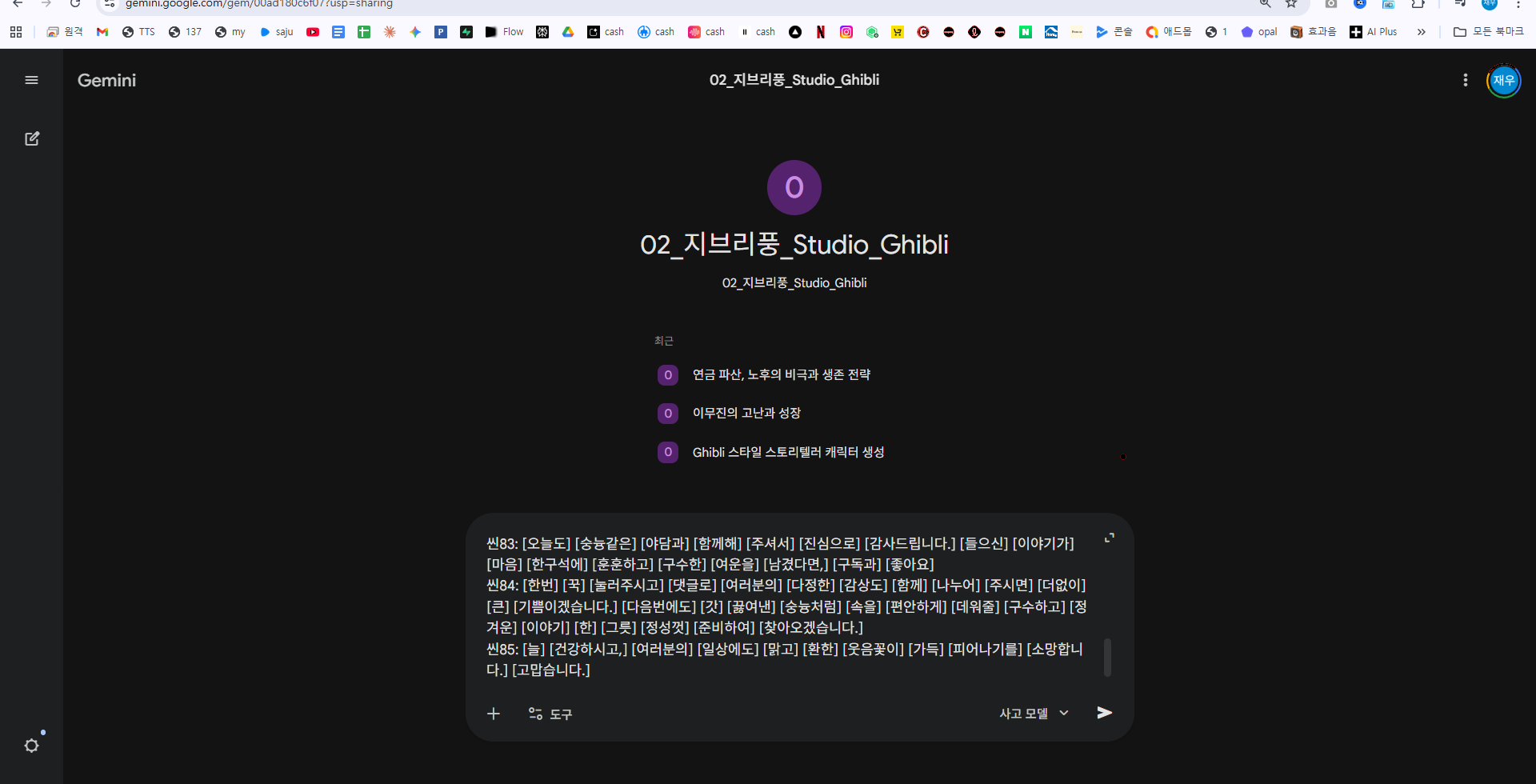Open the black triangle bookmark icon
Viewport: 1536px width, 784px height.
click(x=795, y=32)
